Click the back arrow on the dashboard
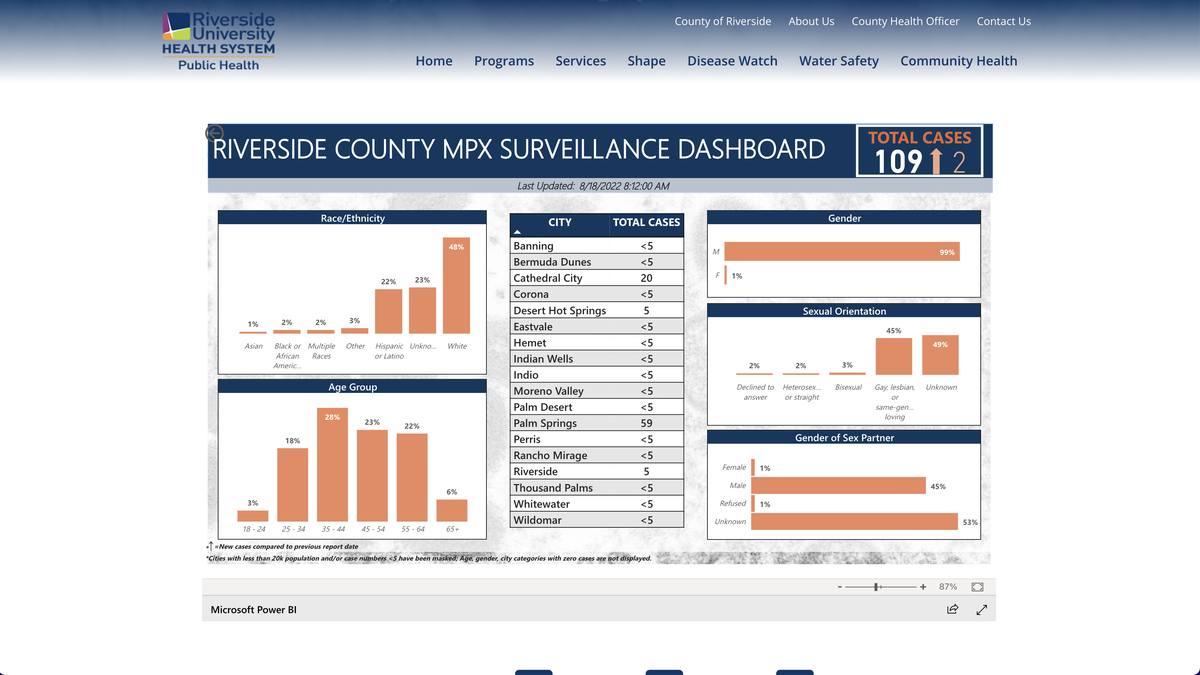The width and height of the screenshot is (1200, 675). click(214, 133)
